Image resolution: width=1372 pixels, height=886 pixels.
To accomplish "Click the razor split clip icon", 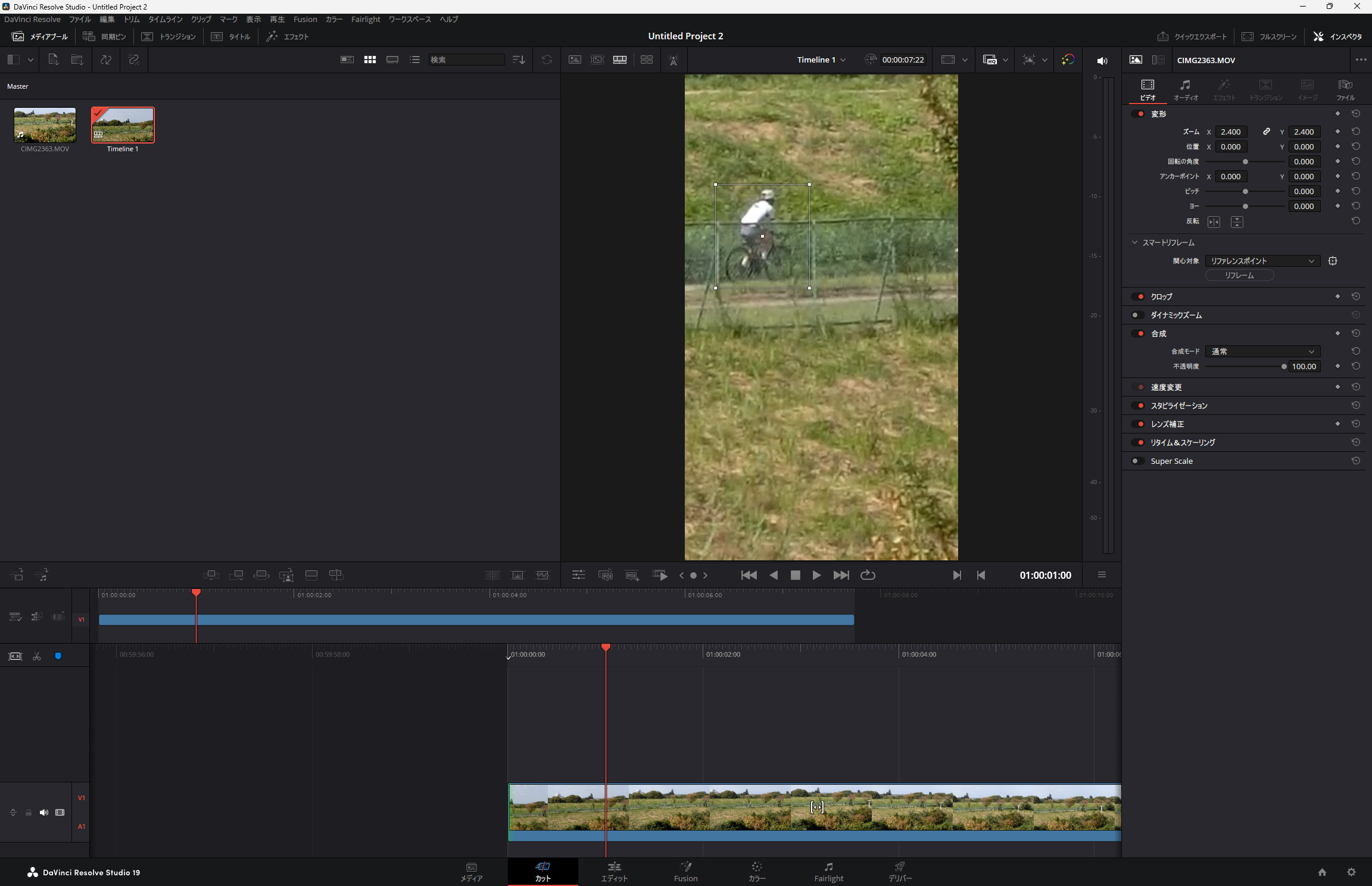I will 37,656.
